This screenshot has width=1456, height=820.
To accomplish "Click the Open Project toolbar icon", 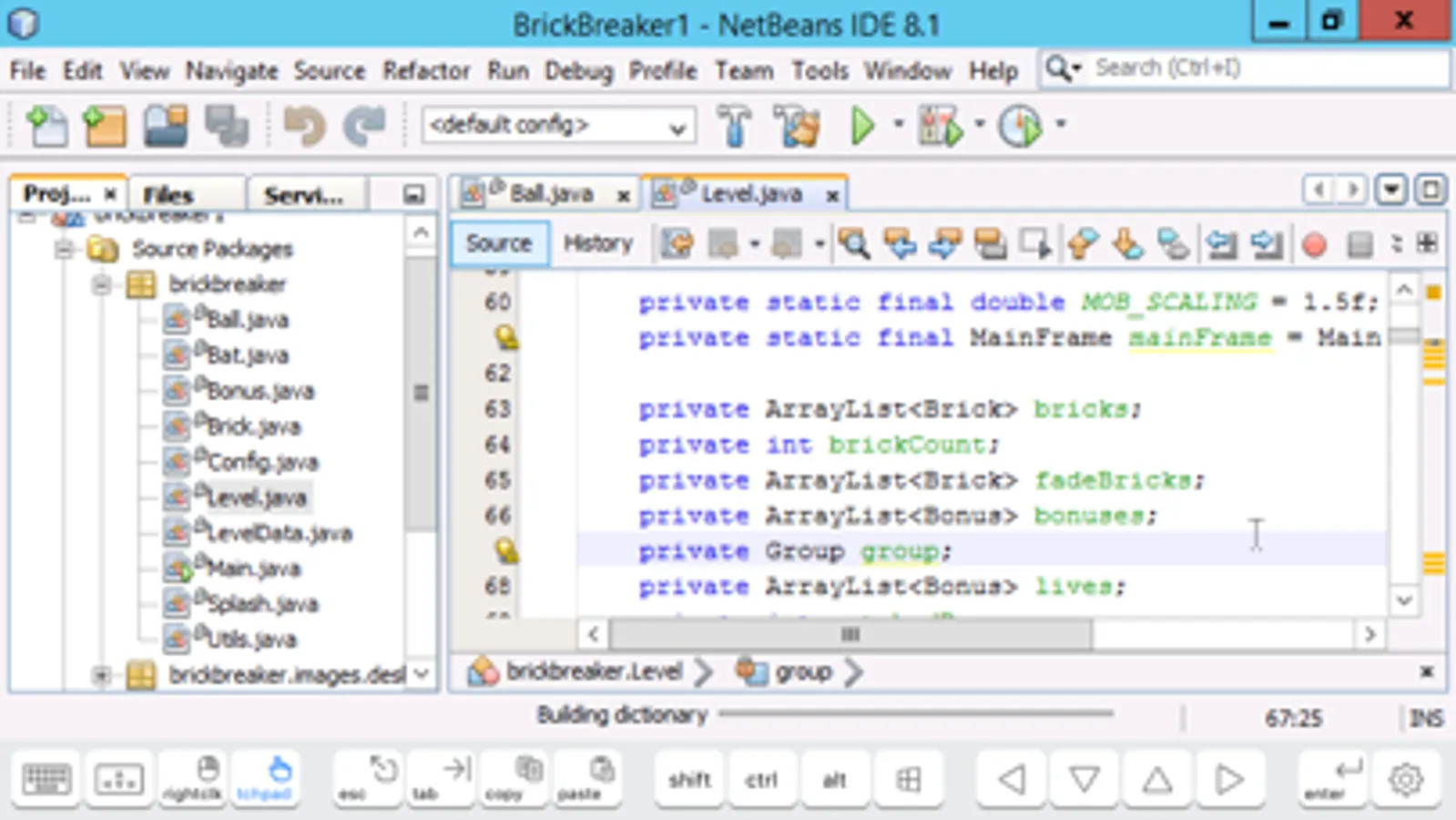I will pyautogui.click(x=166, y=125).
